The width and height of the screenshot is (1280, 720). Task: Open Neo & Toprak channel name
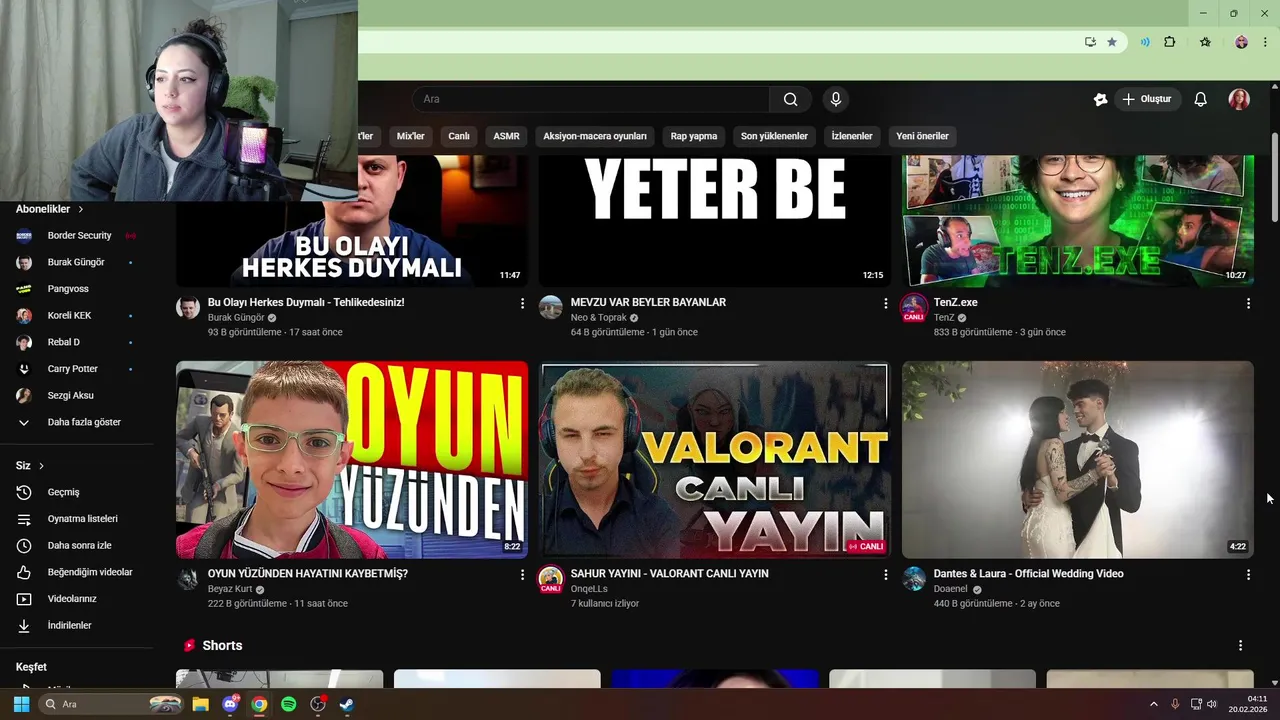click(598, 318)
